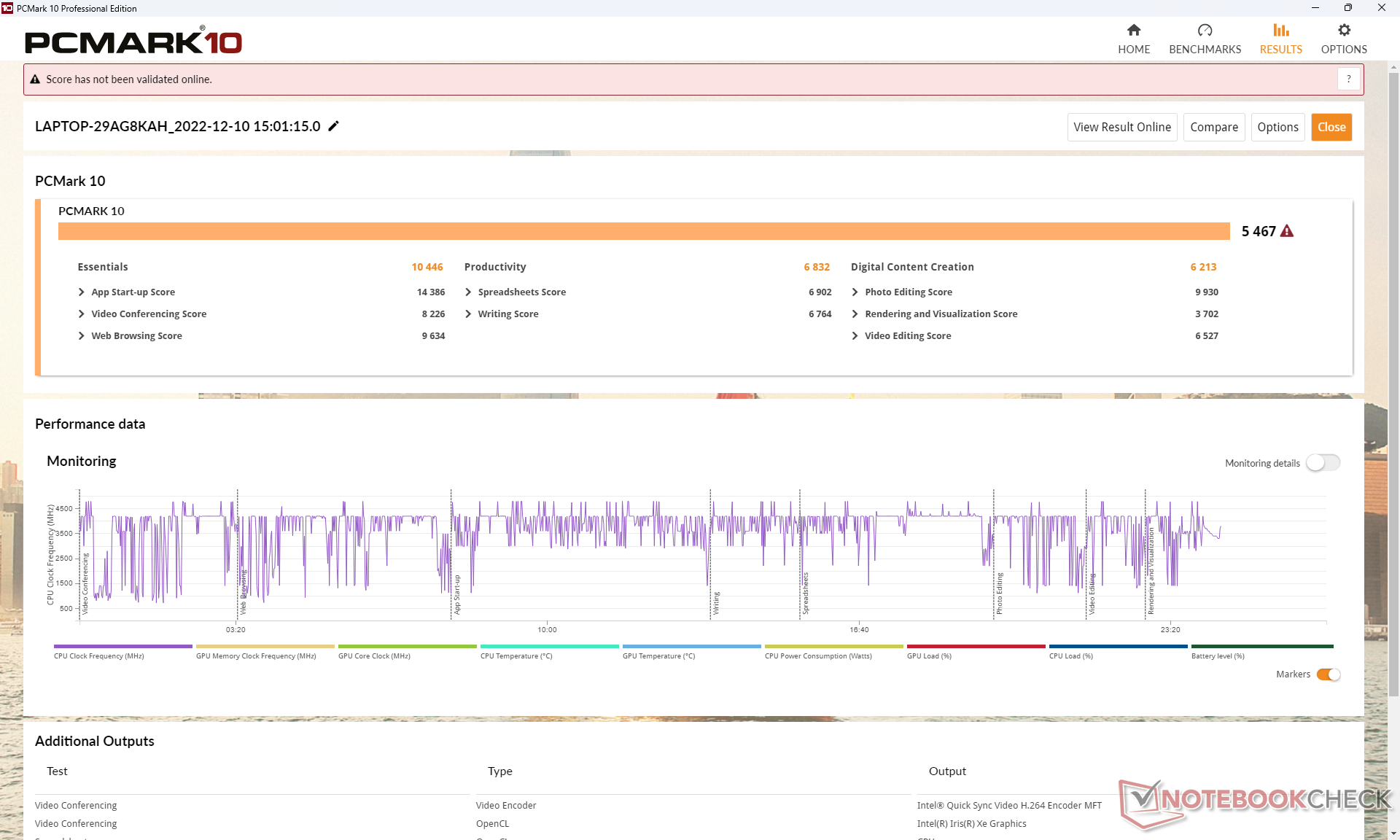Image resolution: width=1400 pixels, height=840 pixels.
Task: Select CPU Load legend swatch
Action: [1118, 646]
